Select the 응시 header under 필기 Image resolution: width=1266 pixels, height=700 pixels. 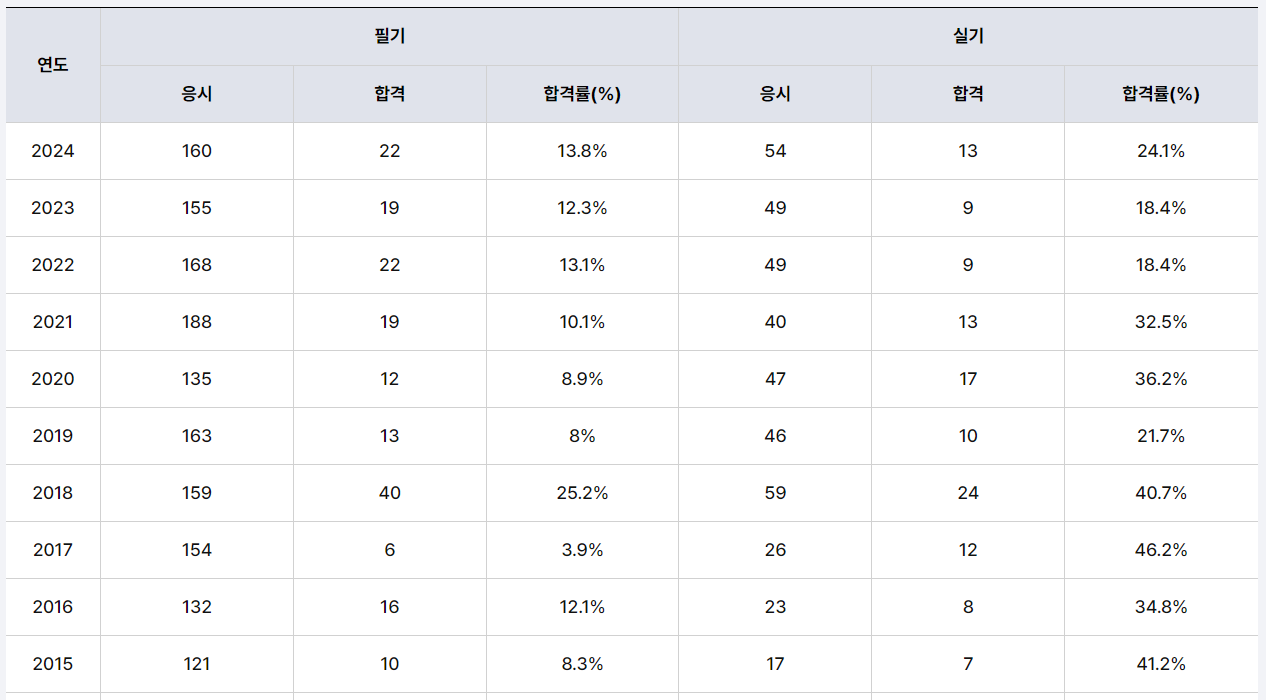[197, 94]
